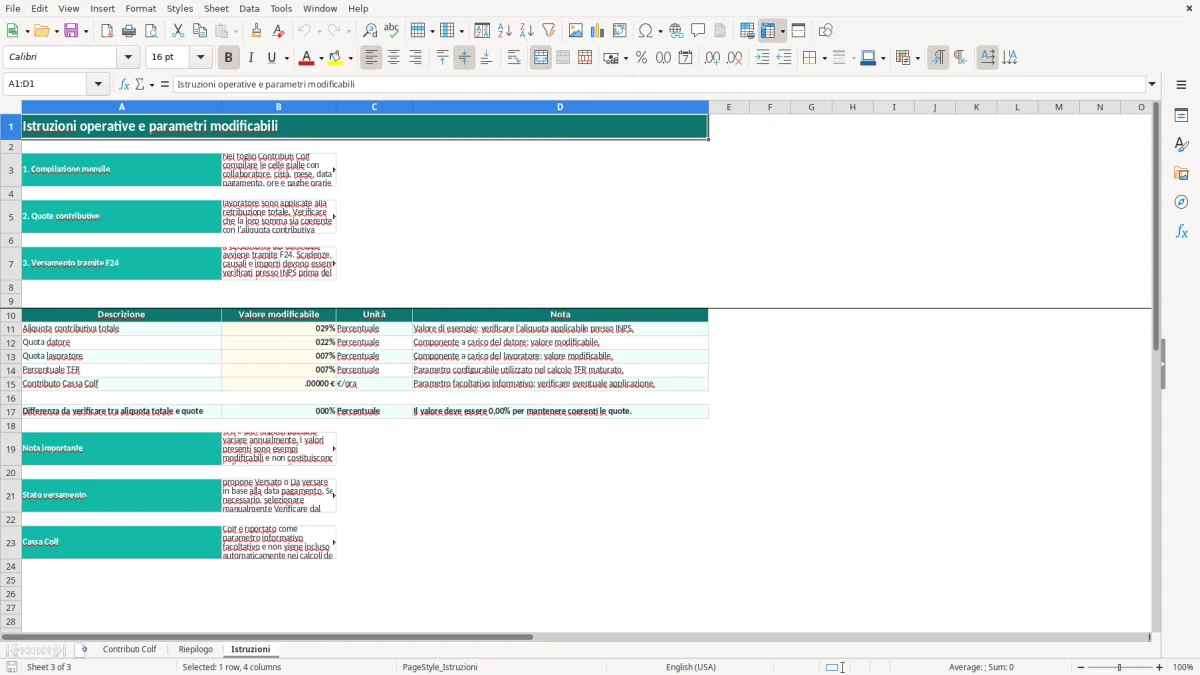Viewport: 1200px width, 675px height.
Task: Open the Sheet menu
Action: (x=216, y=8)
